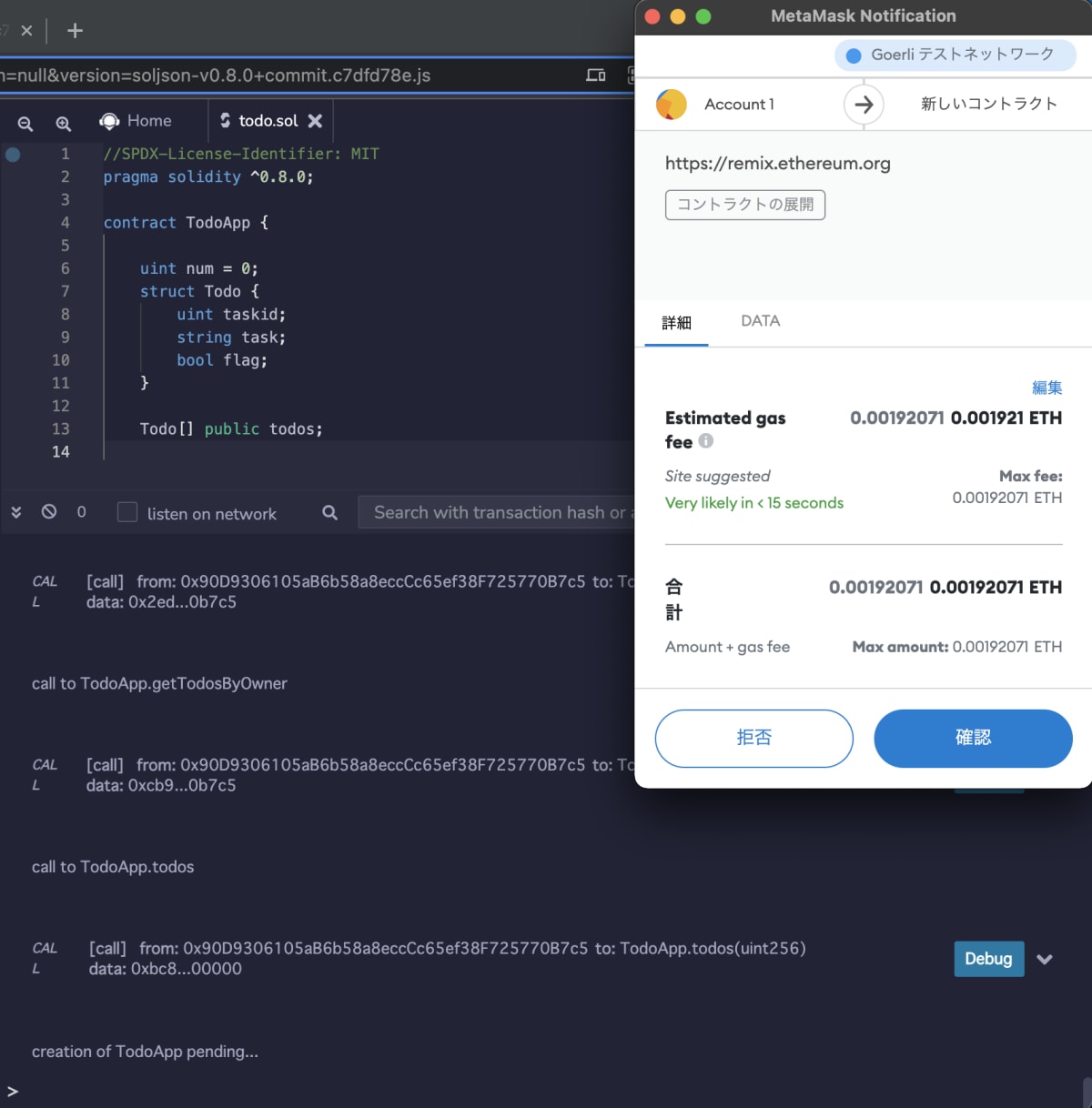1092x1108 pixels.
Task: Click 'pragma solidity ^0.8.0;' line
Action: pyautogui.click(x=208, y=177)
